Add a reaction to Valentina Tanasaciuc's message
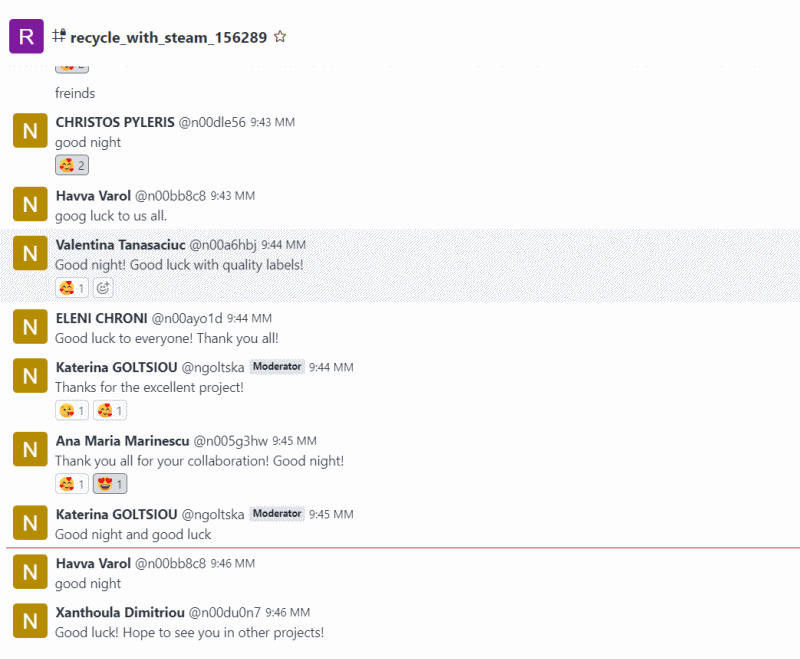 [x=103, y=288]
